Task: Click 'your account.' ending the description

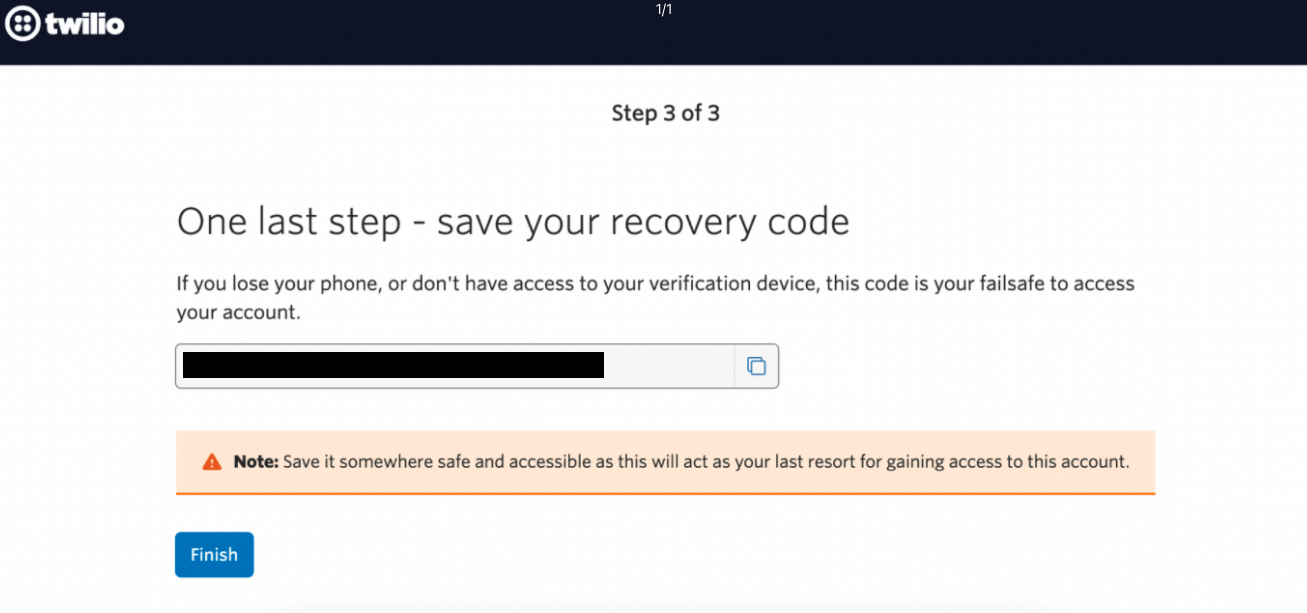Action: [x=239, y=312]
